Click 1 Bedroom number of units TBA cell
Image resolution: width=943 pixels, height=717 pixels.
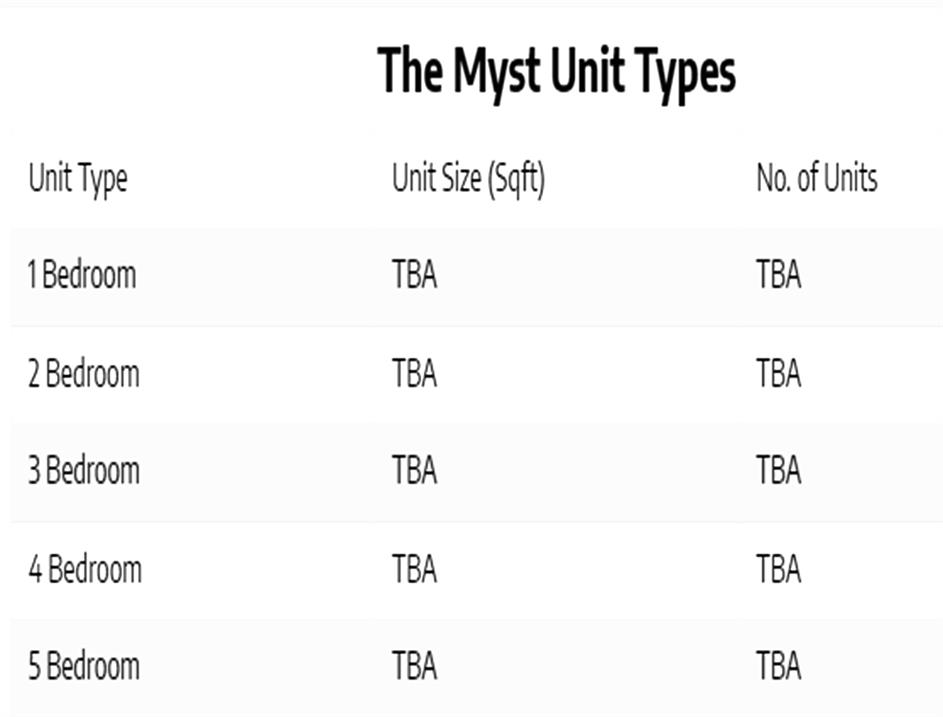click(778, 274)
